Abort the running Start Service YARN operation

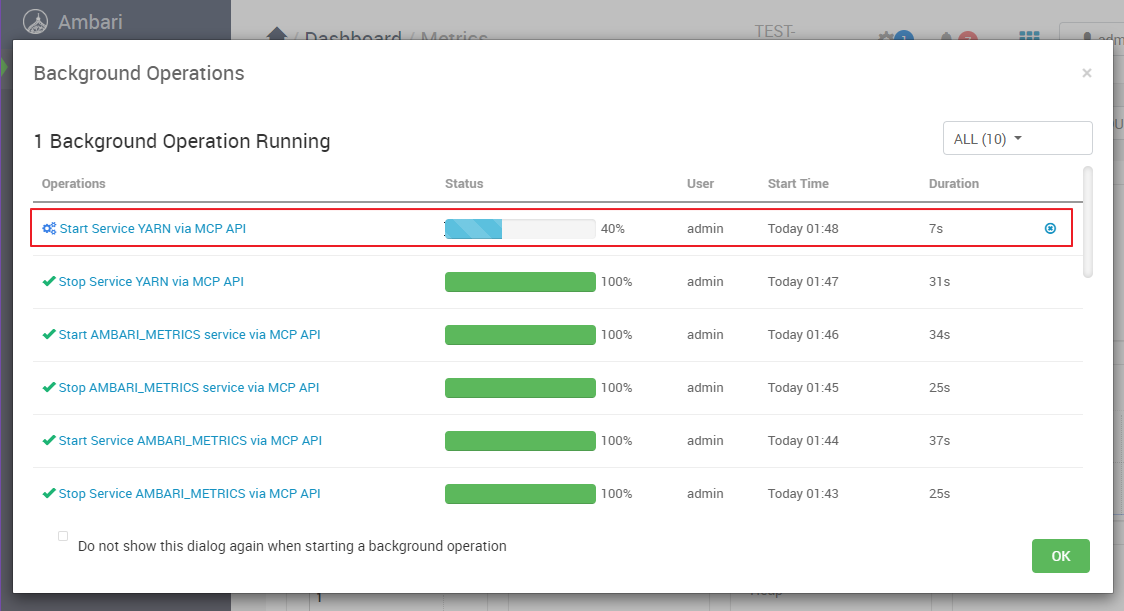point(1050,229)
